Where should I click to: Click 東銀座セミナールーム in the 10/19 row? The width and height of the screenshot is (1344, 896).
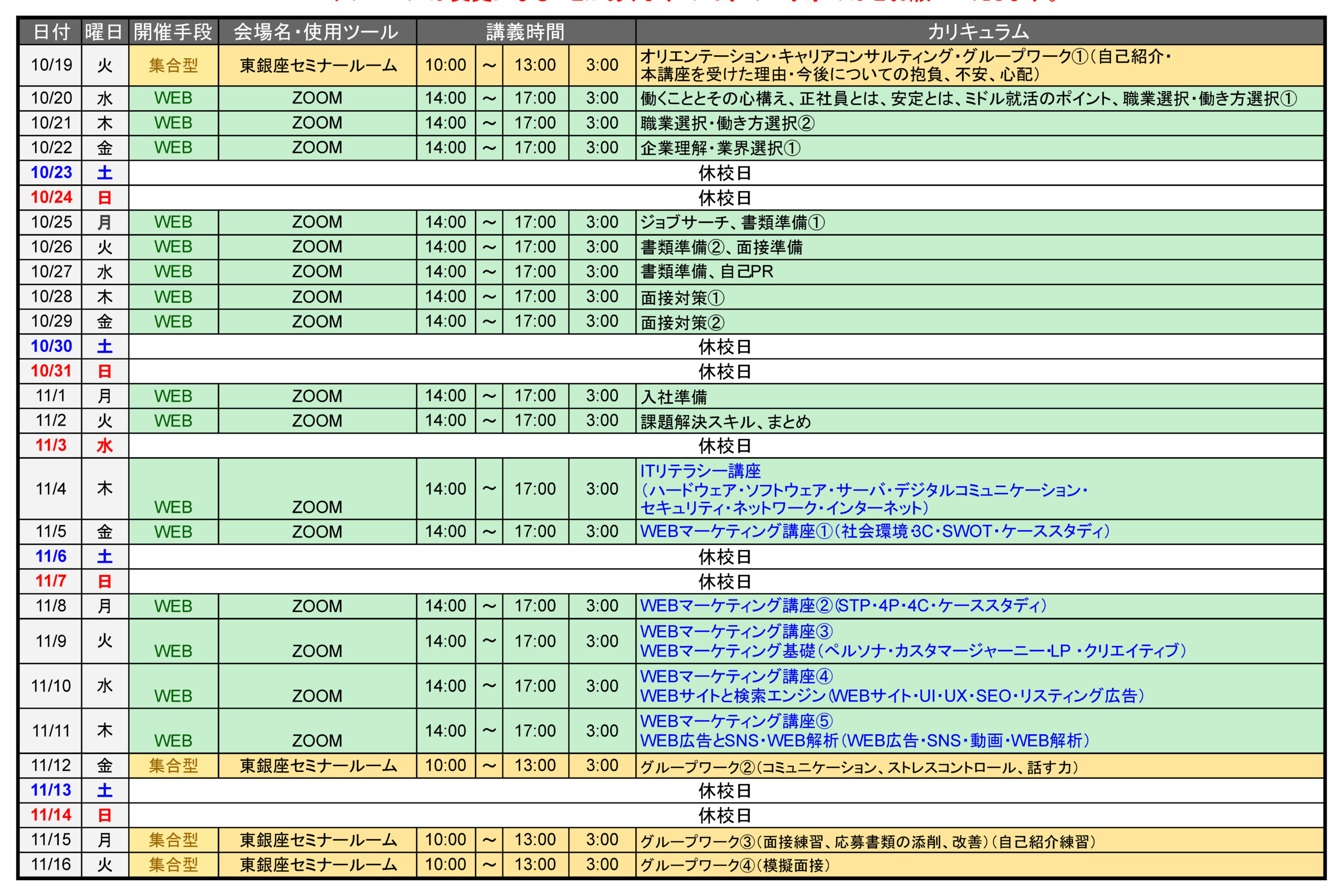[x=317, y=65]
